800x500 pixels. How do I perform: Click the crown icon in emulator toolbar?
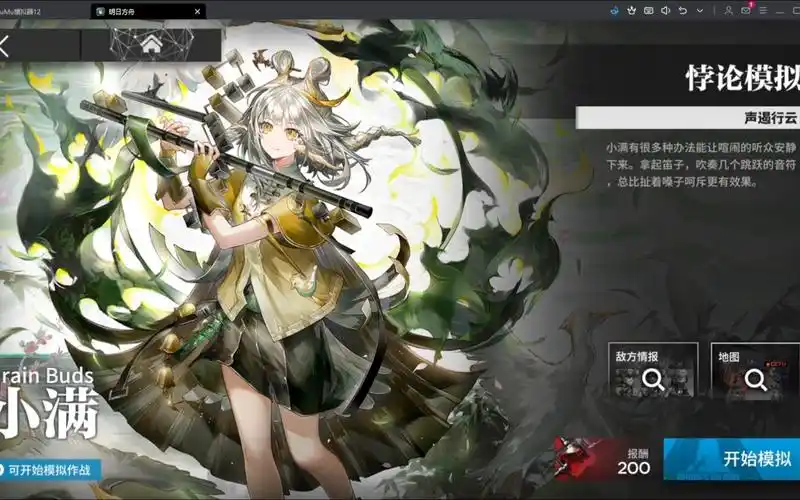tap(632, 10)
